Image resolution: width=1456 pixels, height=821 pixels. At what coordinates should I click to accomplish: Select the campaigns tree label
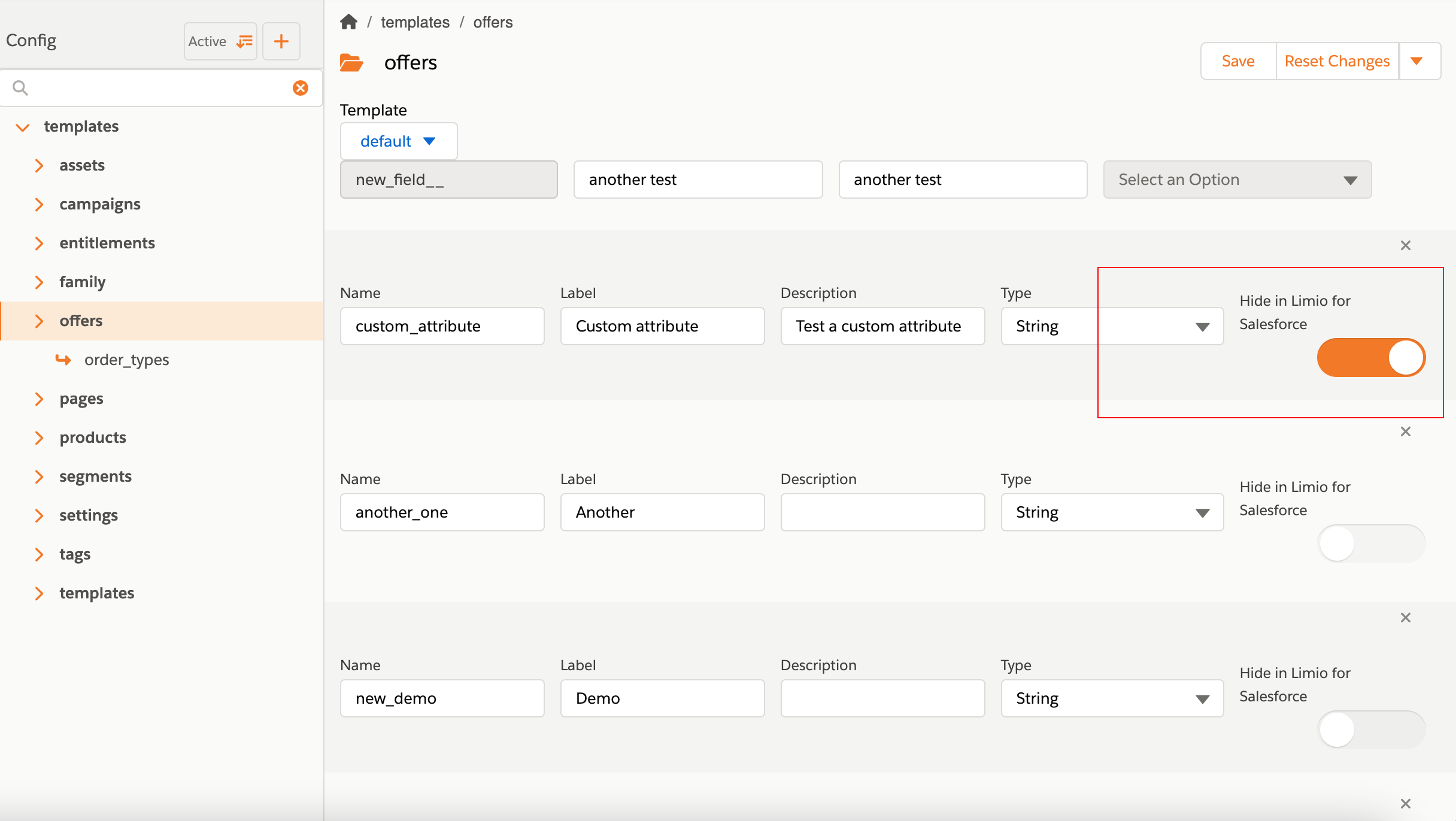point(100,204)
